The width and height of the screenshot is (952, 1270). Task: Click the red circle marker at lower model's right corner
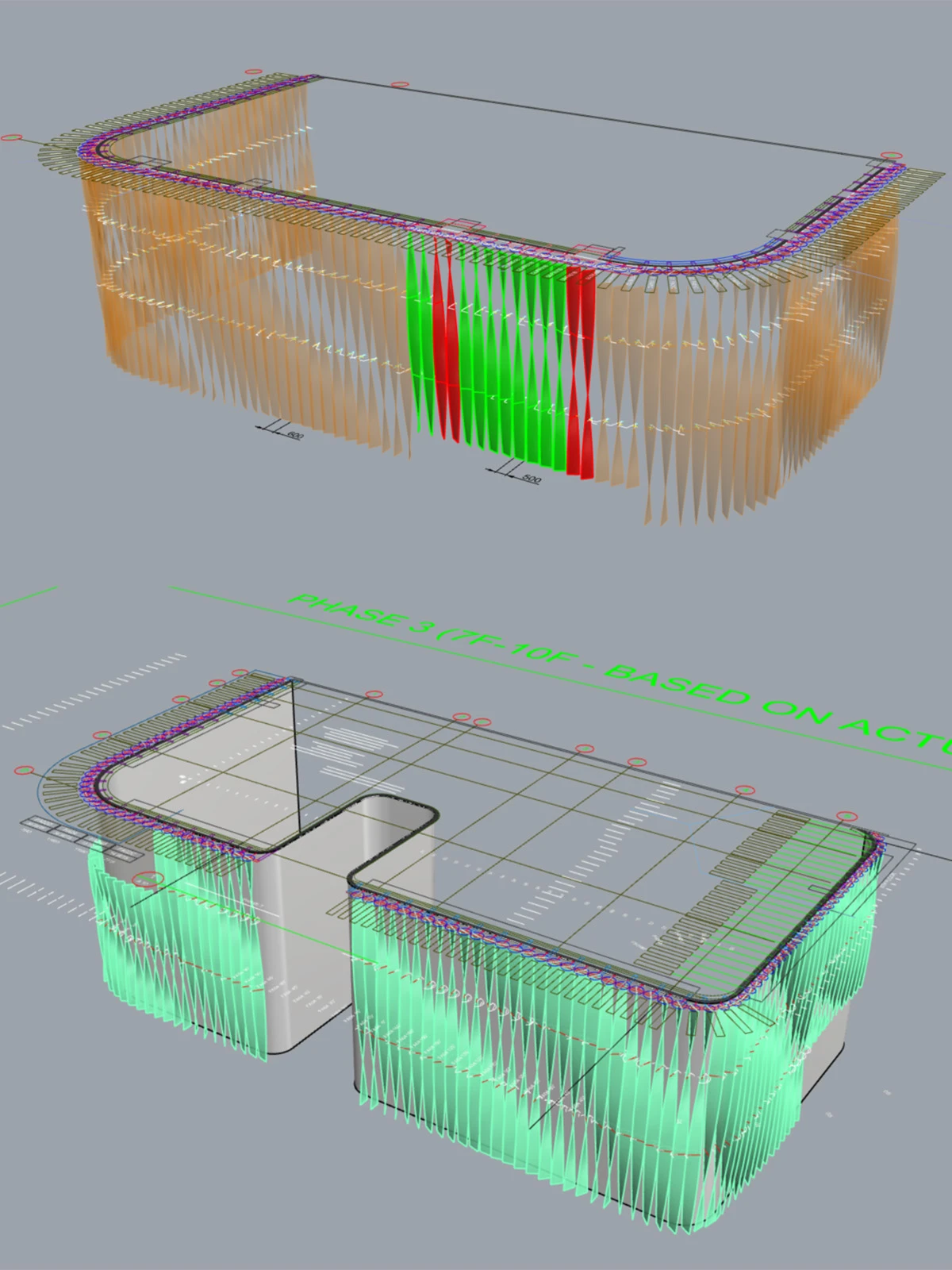click(x=847, y=816)
